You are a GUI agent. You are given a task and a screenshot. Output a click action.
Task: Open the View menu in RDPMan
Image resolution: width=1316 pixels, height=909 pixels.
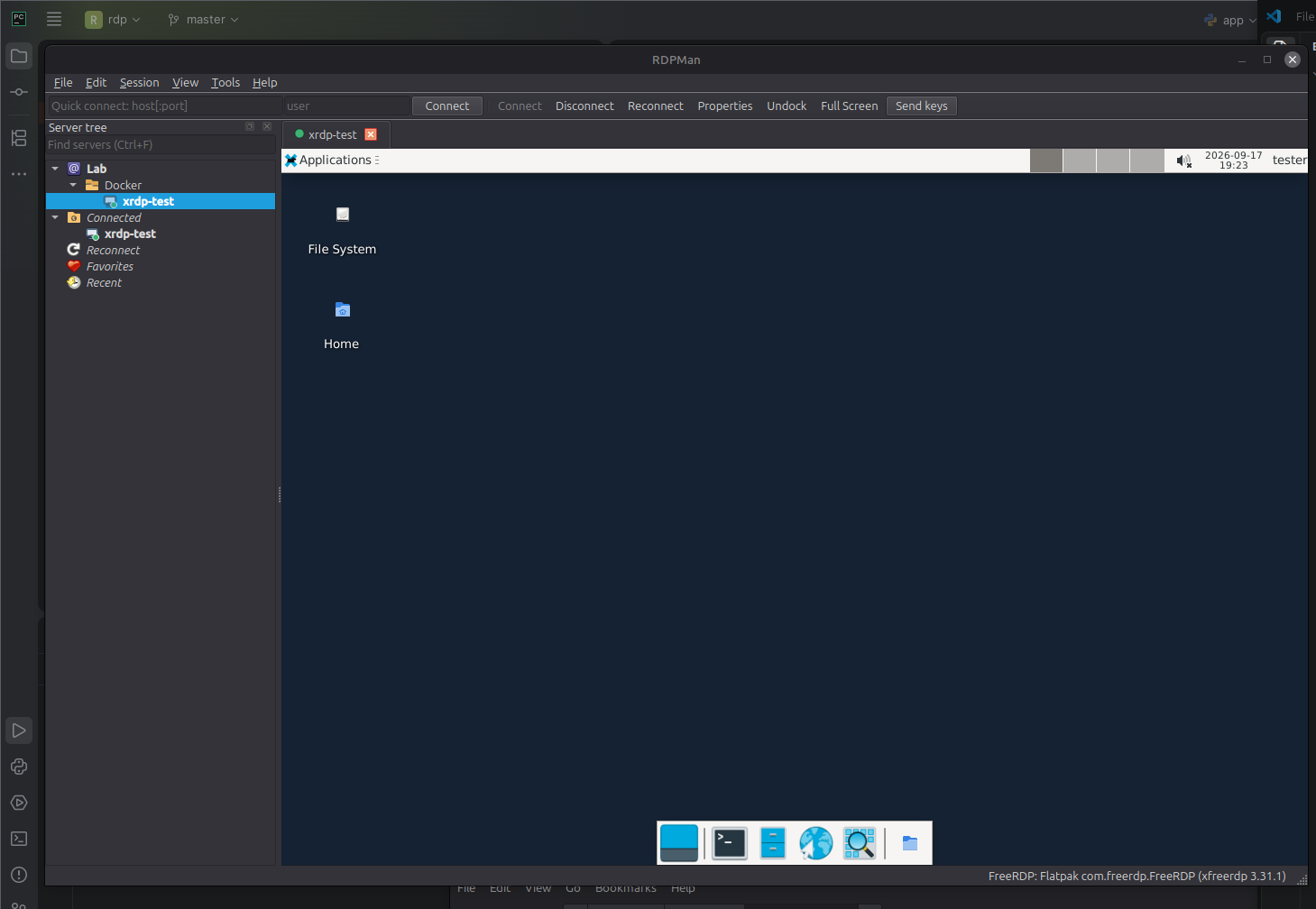(185, 82)
